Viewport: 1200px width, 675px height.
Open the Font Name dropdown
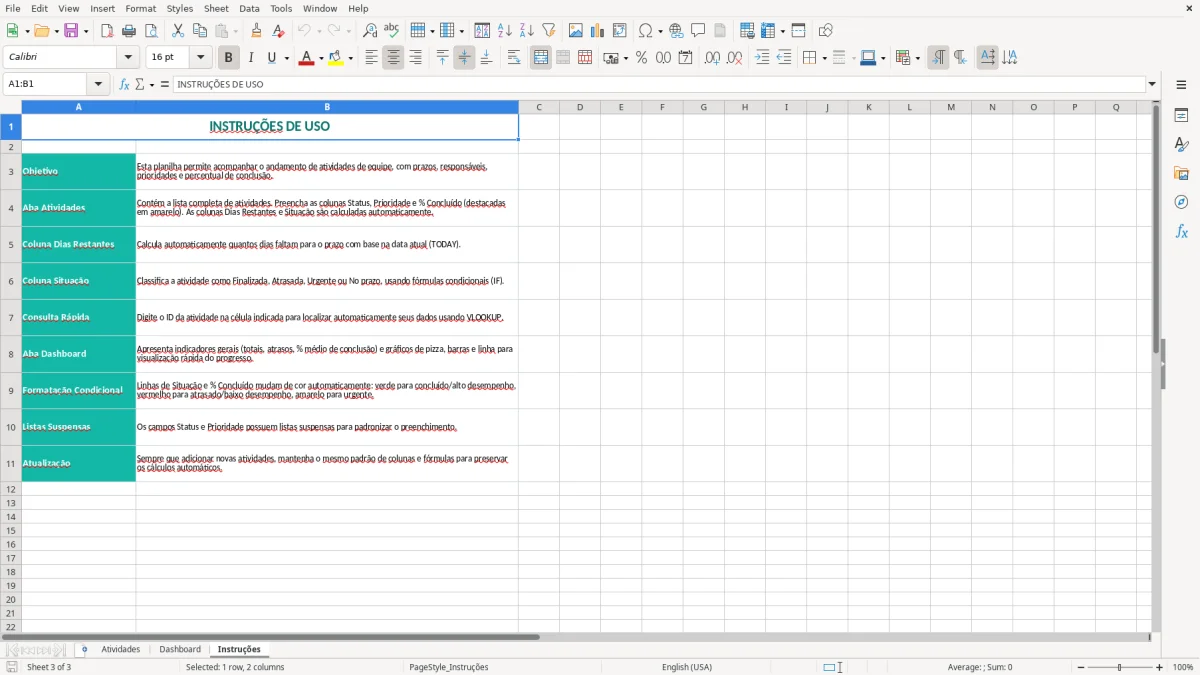click(x=128, y=58)
